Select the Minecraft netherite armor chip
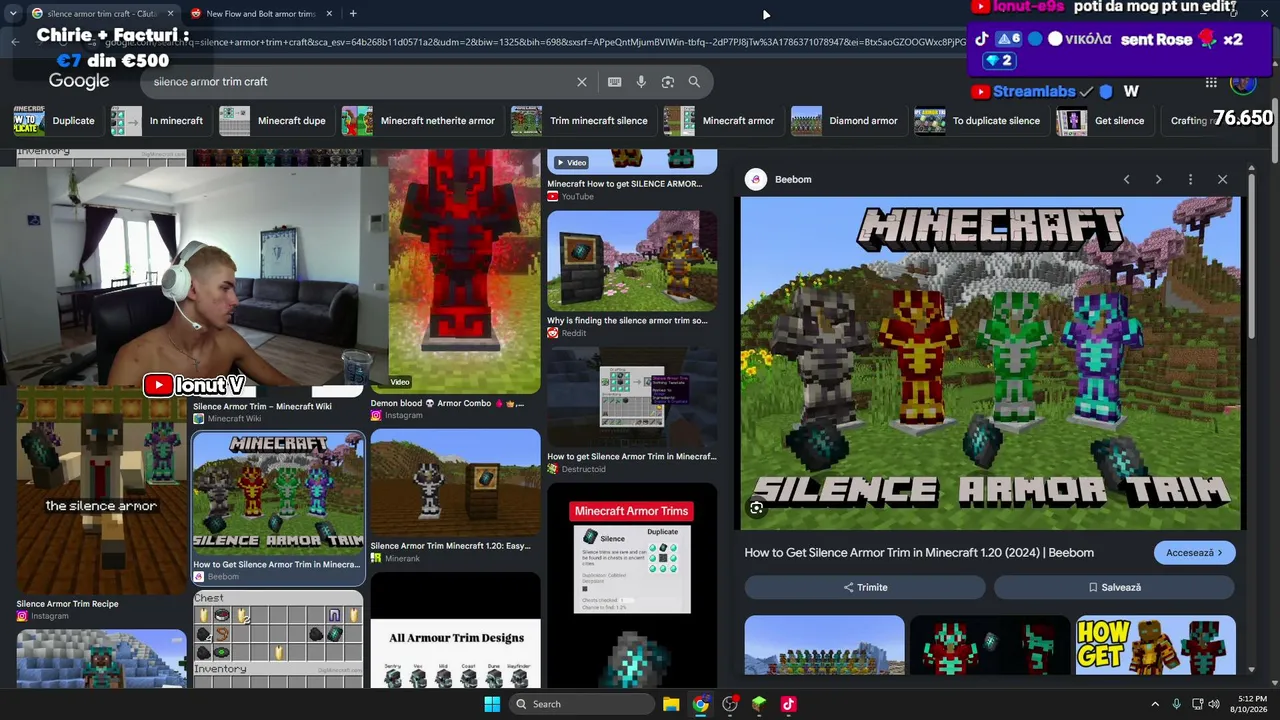Image resolution: width=1280 pixels, height=720 pixels. pyautogui.click(x=420, y=121)
